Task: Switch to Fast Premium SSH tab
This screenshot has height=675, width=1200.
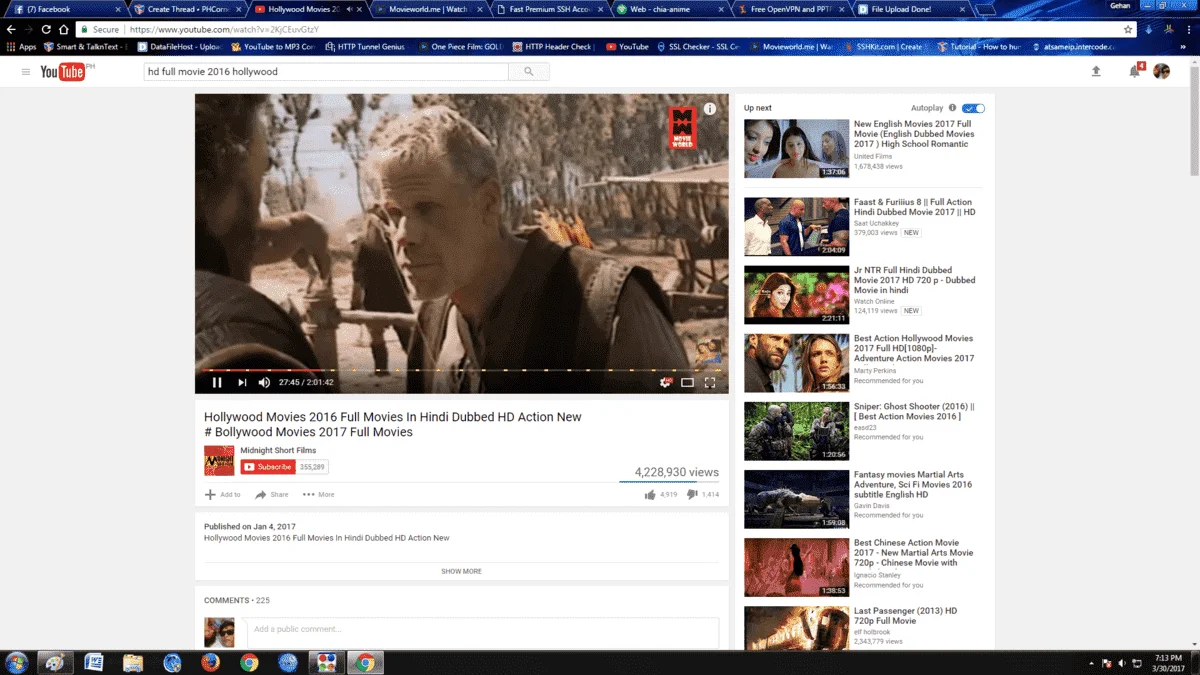Action: click(550, 9)
